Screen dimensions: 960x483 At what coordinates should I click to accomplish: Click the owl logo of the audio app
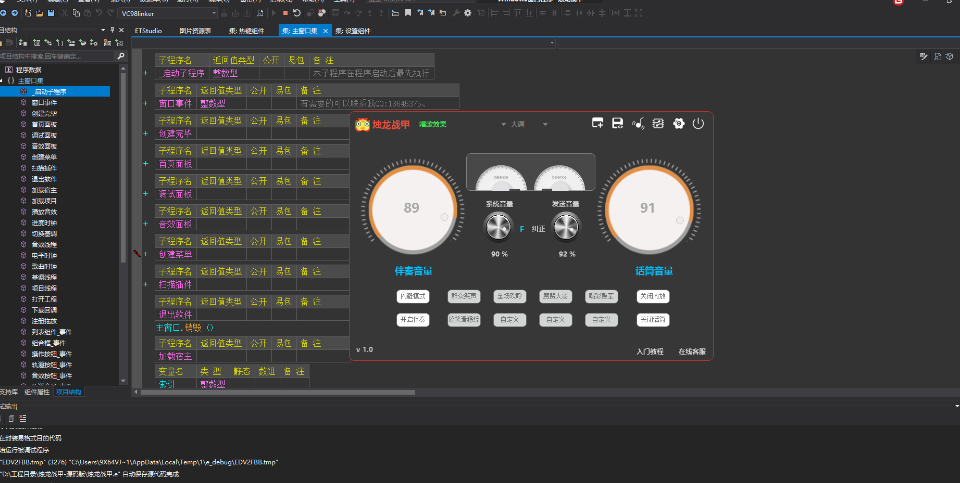pos(363,124)
